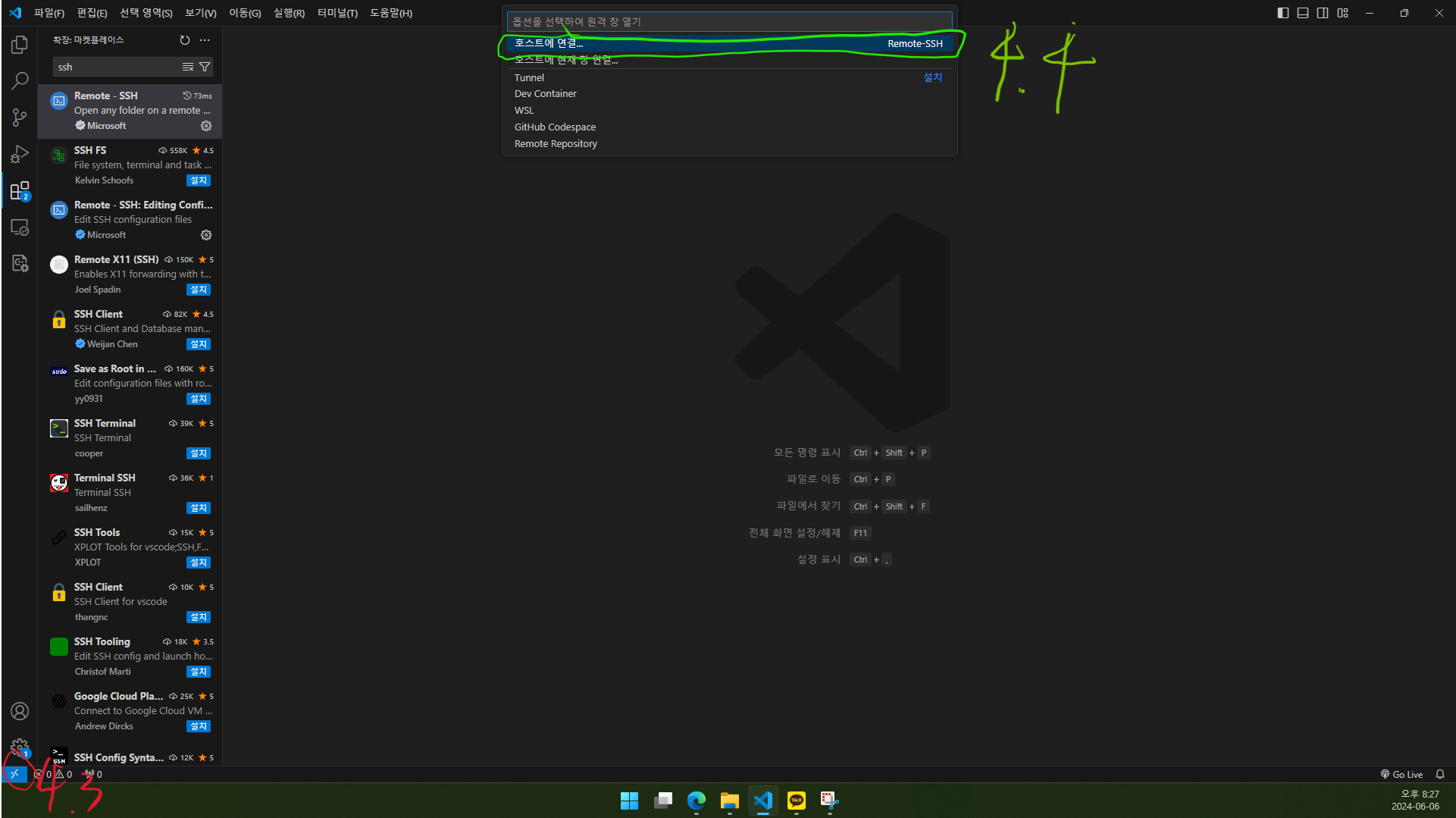Open the extensions view more actions menu
This screenshot has width=1456, height=818.
pyautogui.click(x=205, y=40)
